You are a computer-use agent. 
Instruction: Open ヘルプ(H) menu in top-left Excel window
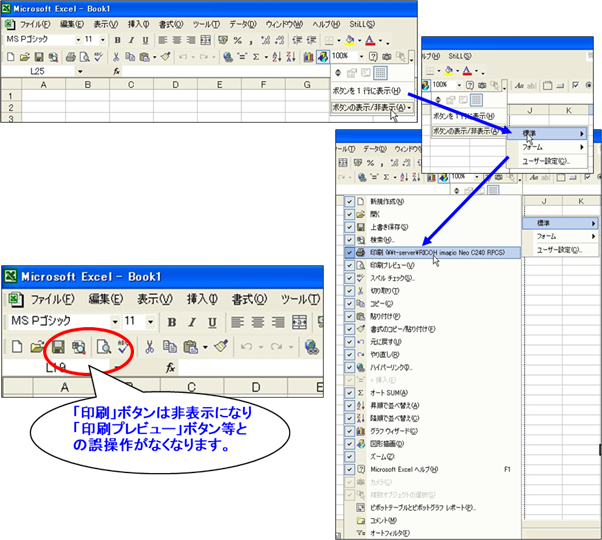point(326,24)
